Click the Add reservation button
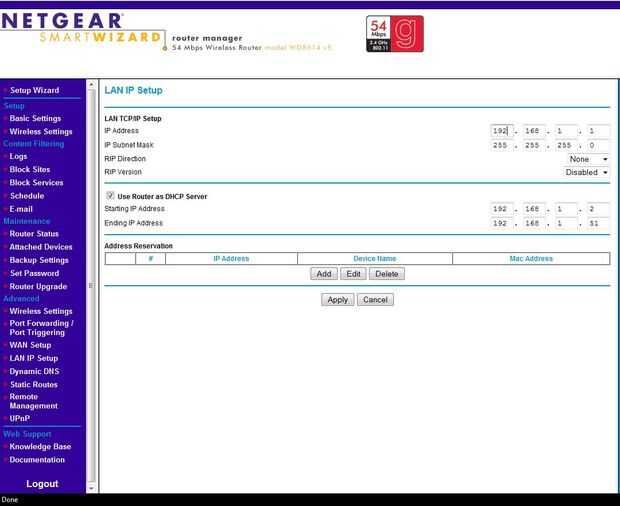Viewport: 620px width, 506px height. (324, 274)
